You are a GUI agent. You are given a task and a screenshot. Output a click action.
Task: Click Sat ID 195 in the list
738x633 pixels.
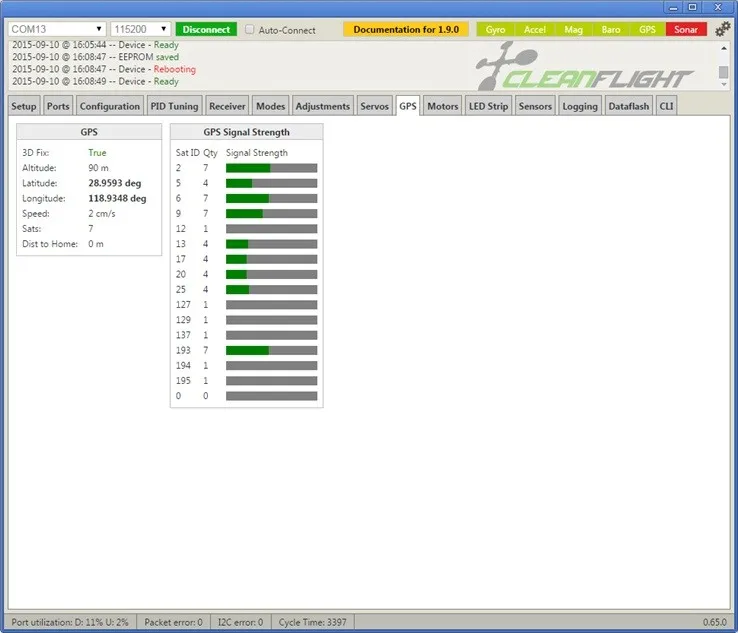click(x=183, y=380)
